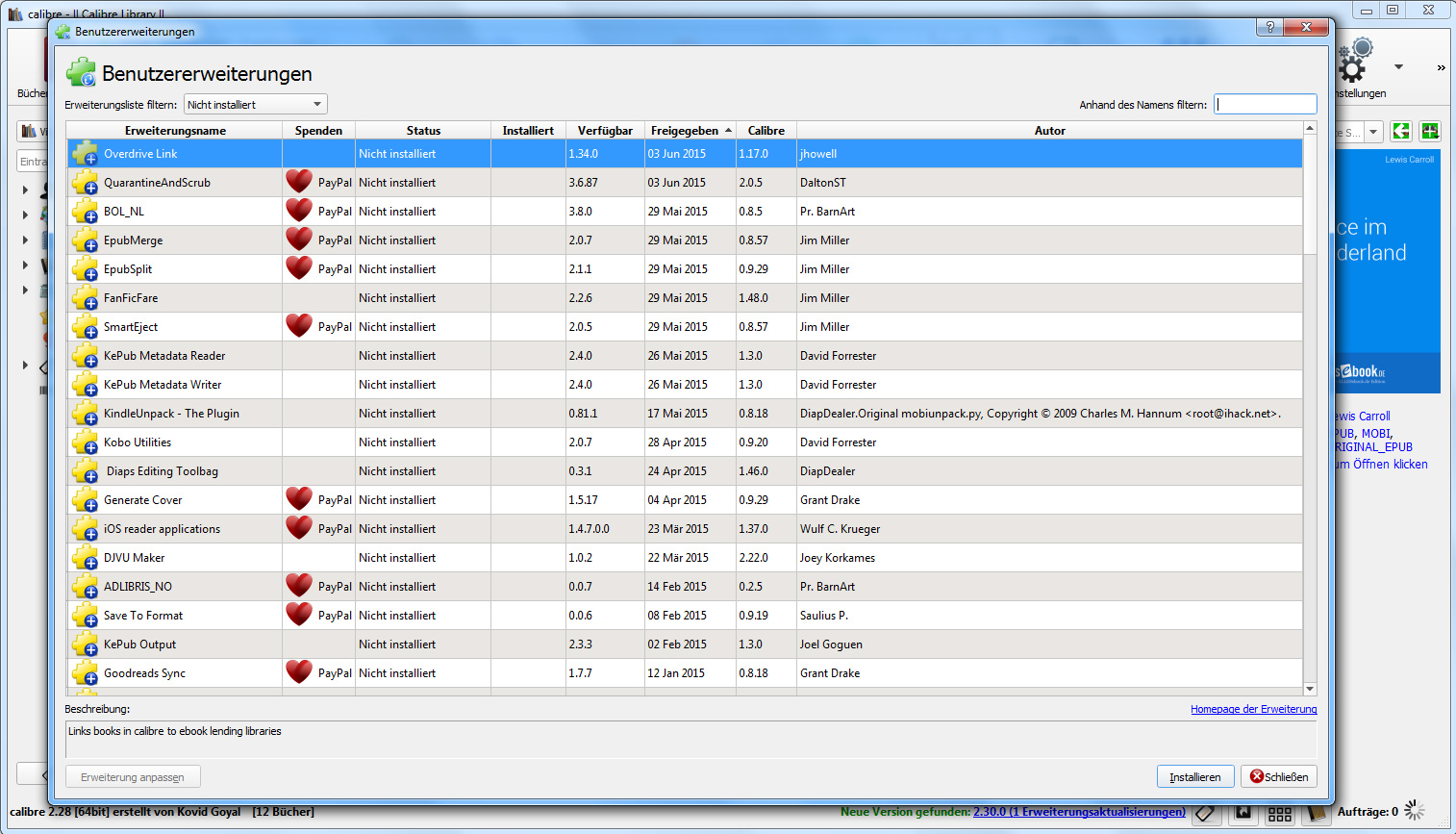Expand the toolbar overflow chevron
Screen dimensions: 1456x834
1441,67
